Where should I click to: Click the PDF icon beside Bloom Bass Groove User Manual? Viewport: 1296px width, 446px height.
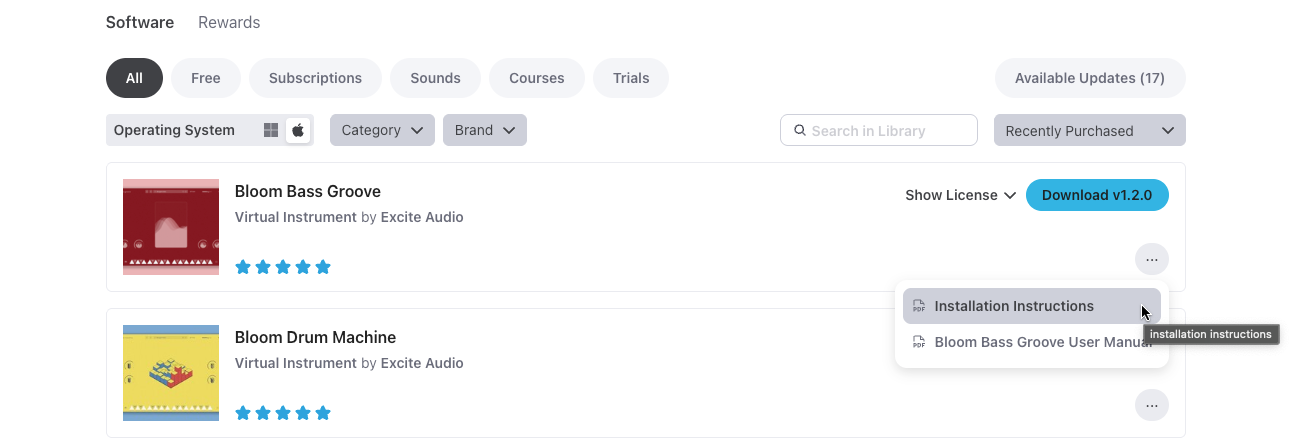point(919,342)
